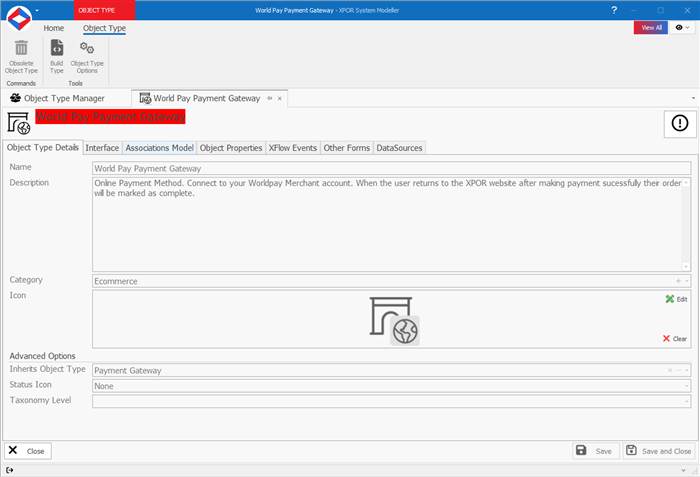Open Object Type Options gears icon
700x477 pixels.
coord(87,48)
